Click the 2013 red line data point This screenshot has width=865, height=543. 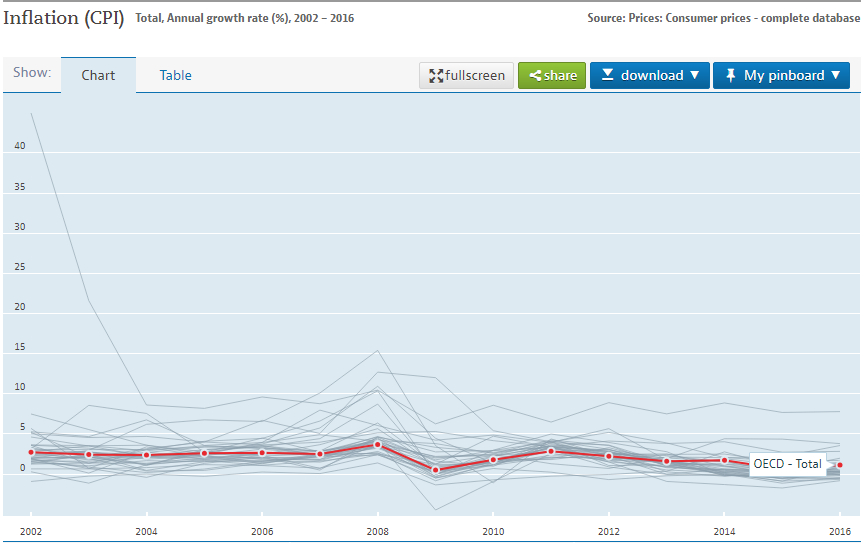666,461
